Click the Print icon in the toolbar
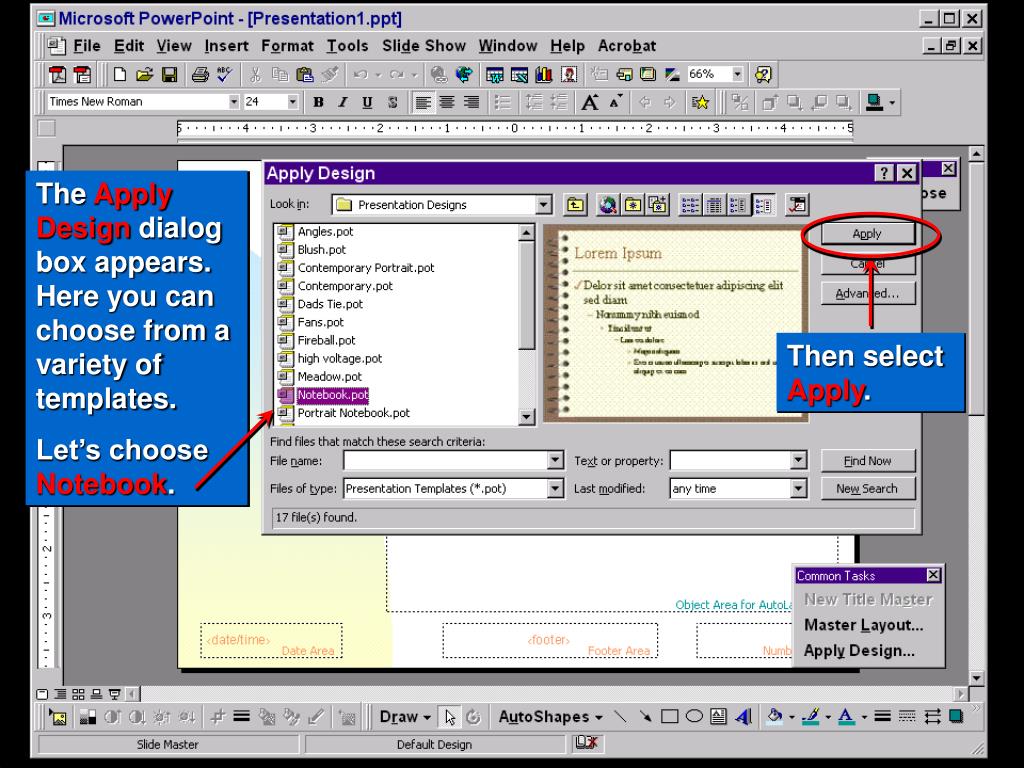Screen dimensions: 1024x768 tap(200, 74)
